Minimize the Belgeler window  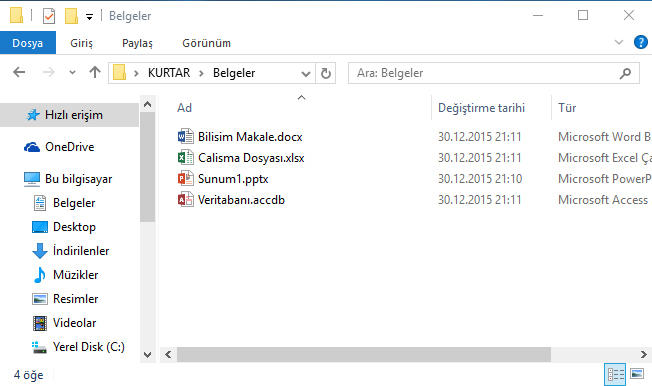(538, 16)
